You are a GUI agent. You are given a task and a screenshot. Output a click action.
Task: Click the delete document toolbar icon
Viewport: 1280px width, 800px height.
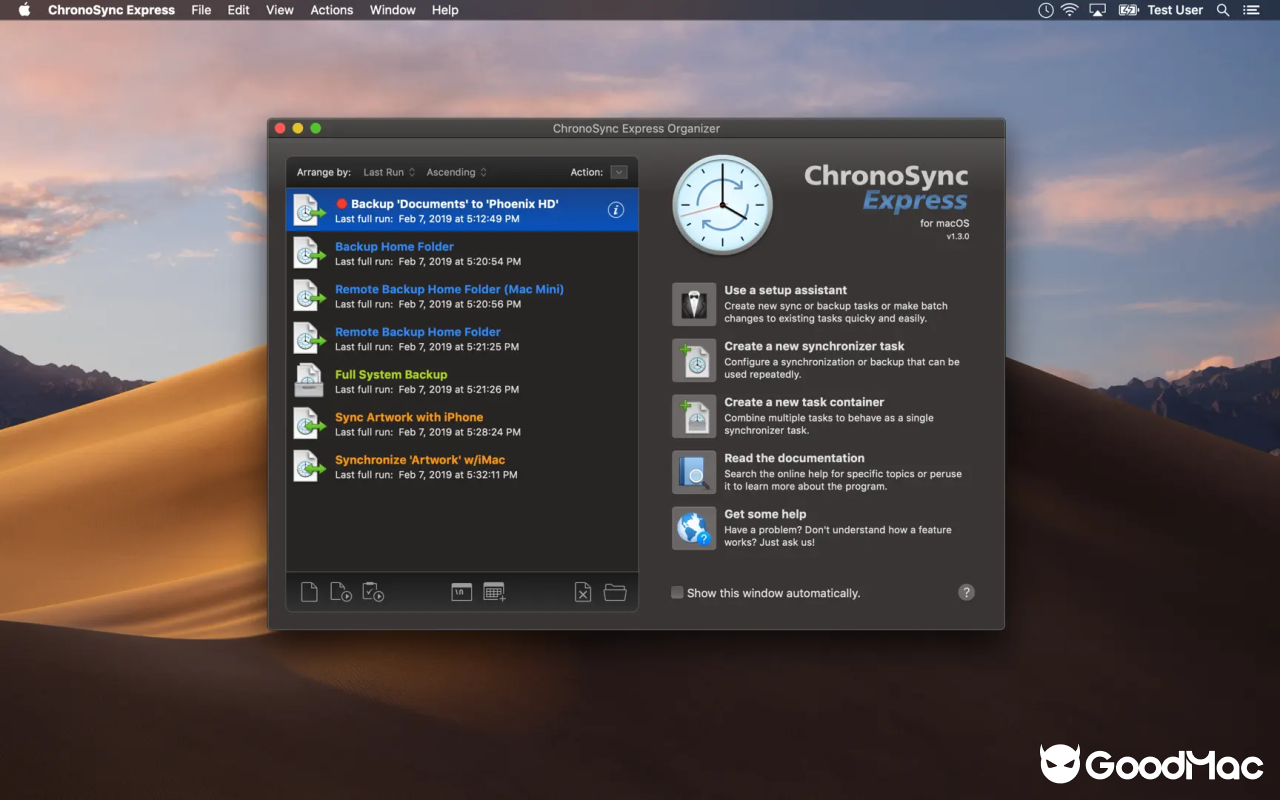click(x=583, y=592)
